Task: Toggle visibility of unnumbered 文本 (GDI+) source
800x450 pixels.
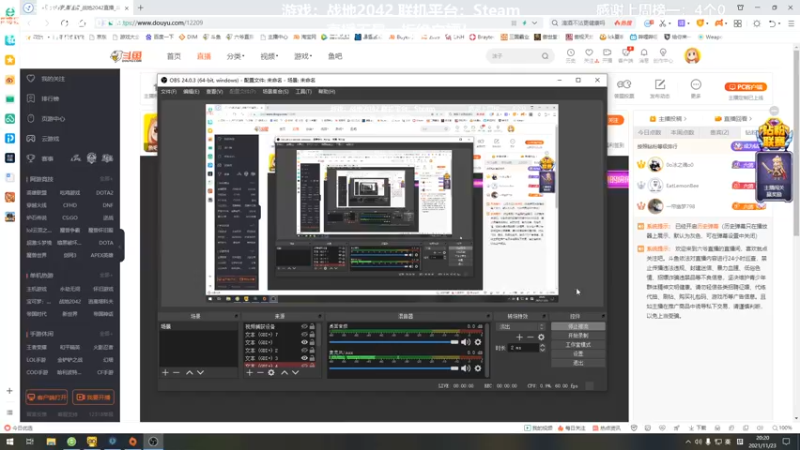Action: (304, 342)
